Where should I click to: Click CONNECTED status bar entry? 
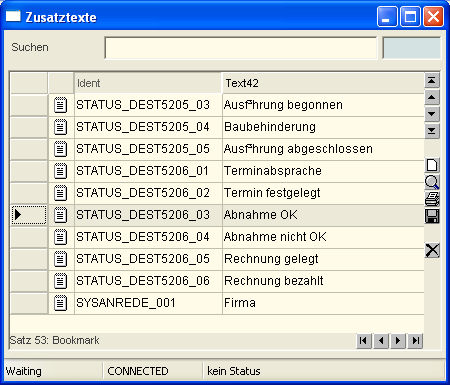(138, 371)
